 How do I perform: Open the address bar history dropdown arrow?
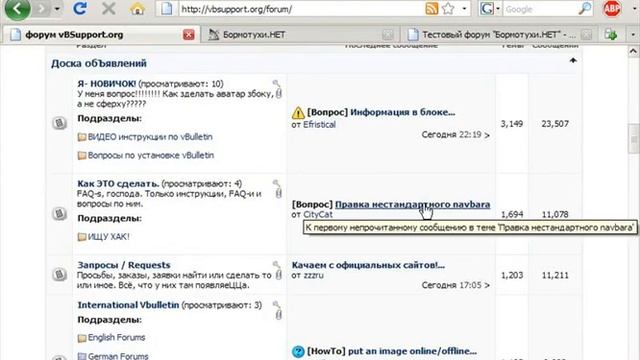pos(464,9)
